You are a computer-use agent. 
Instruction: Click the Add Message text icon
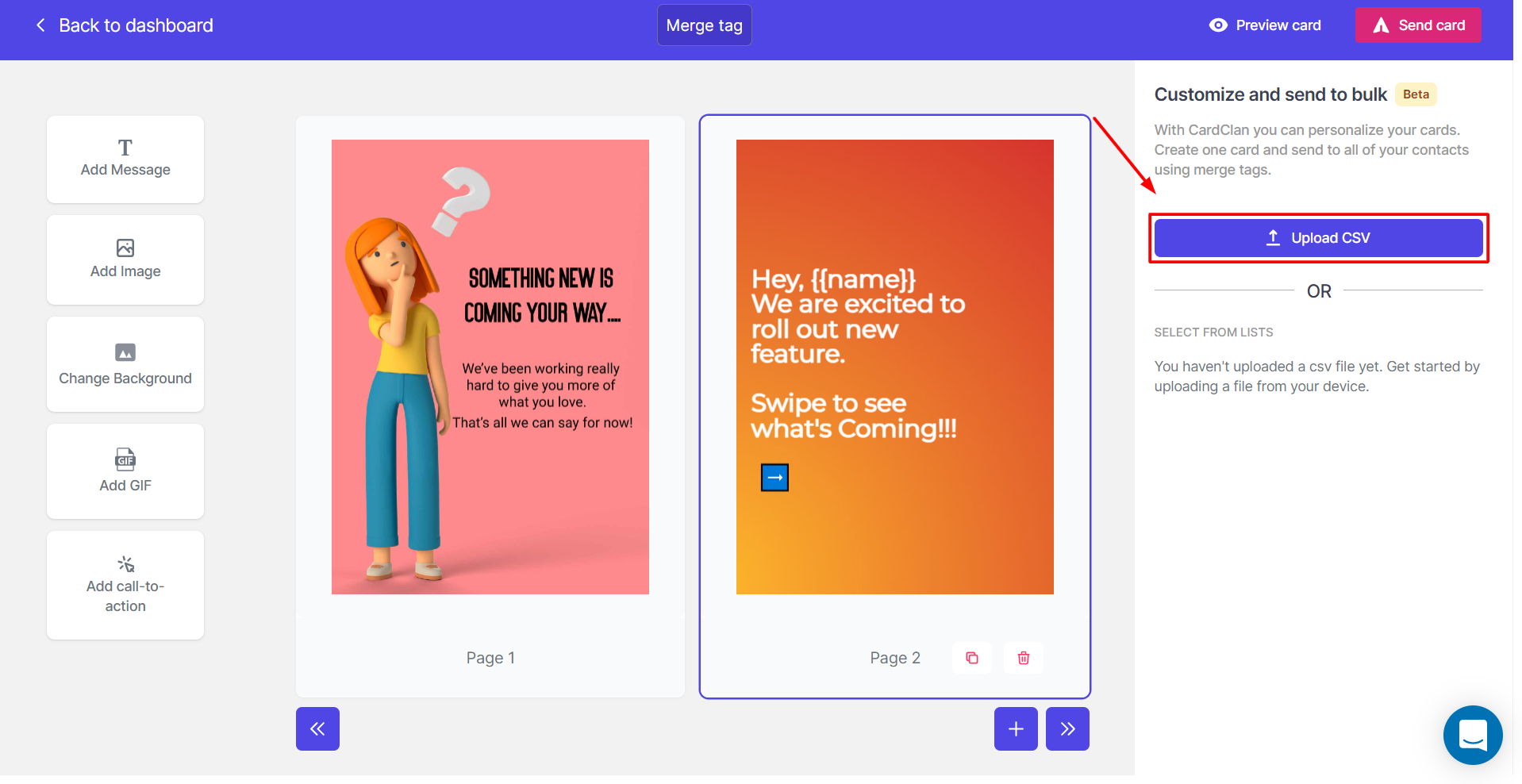pyautogui.click(x=125, y=148)
